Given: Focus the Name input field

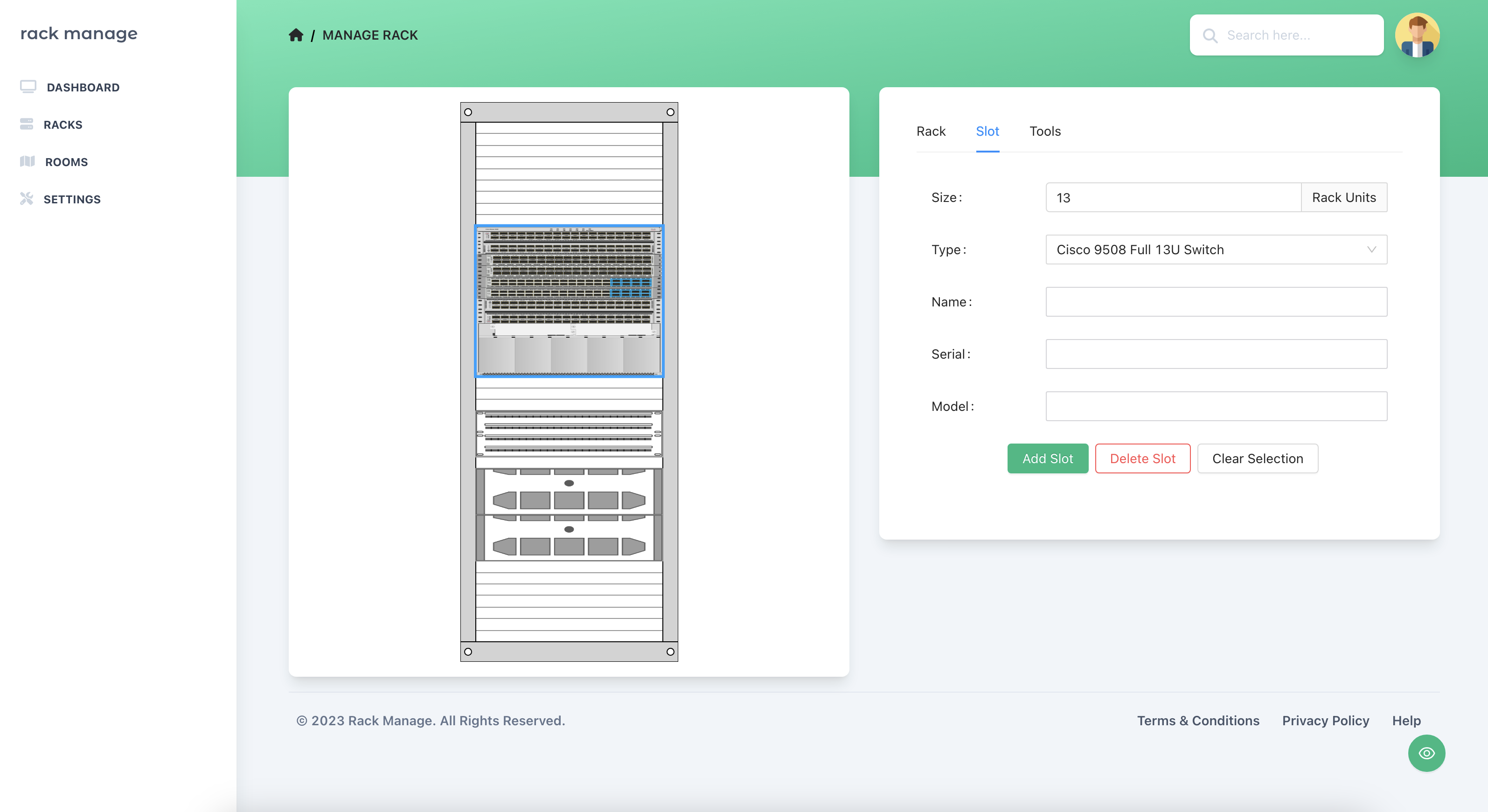Looking at the screenshot, I should [1216, 302].
